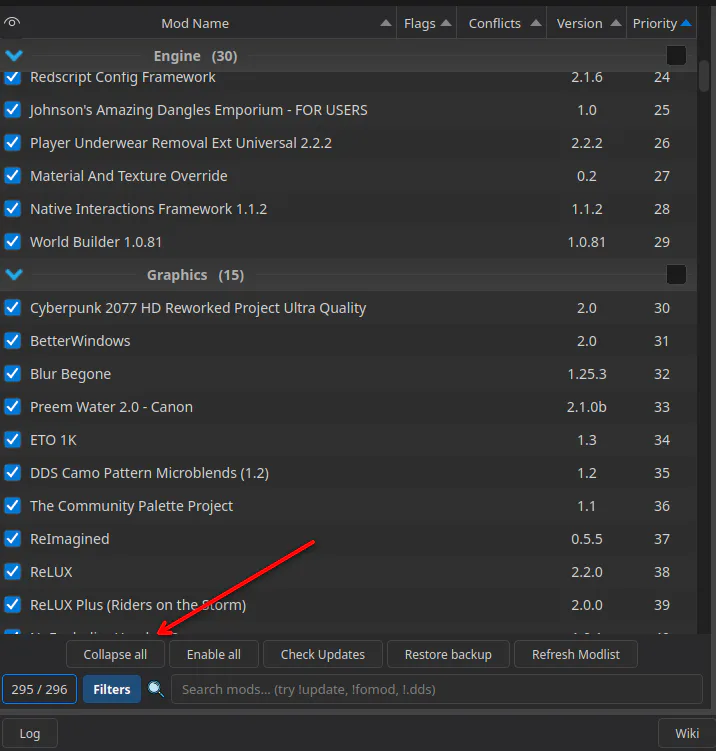Select the ETO 1K mod name

(x=53, y=440)
